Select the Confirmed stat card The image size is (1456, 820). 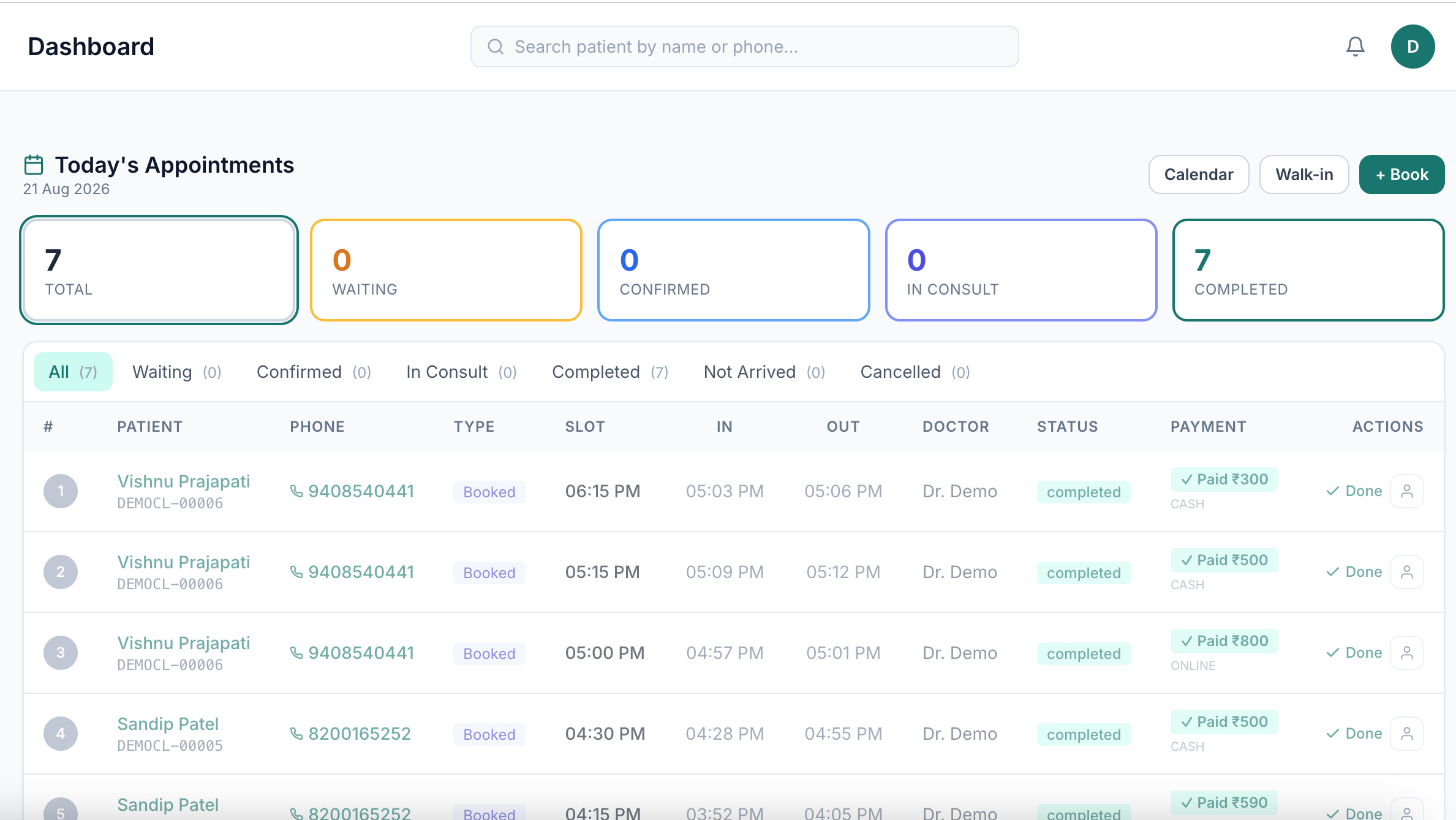[x=733, y=270]
